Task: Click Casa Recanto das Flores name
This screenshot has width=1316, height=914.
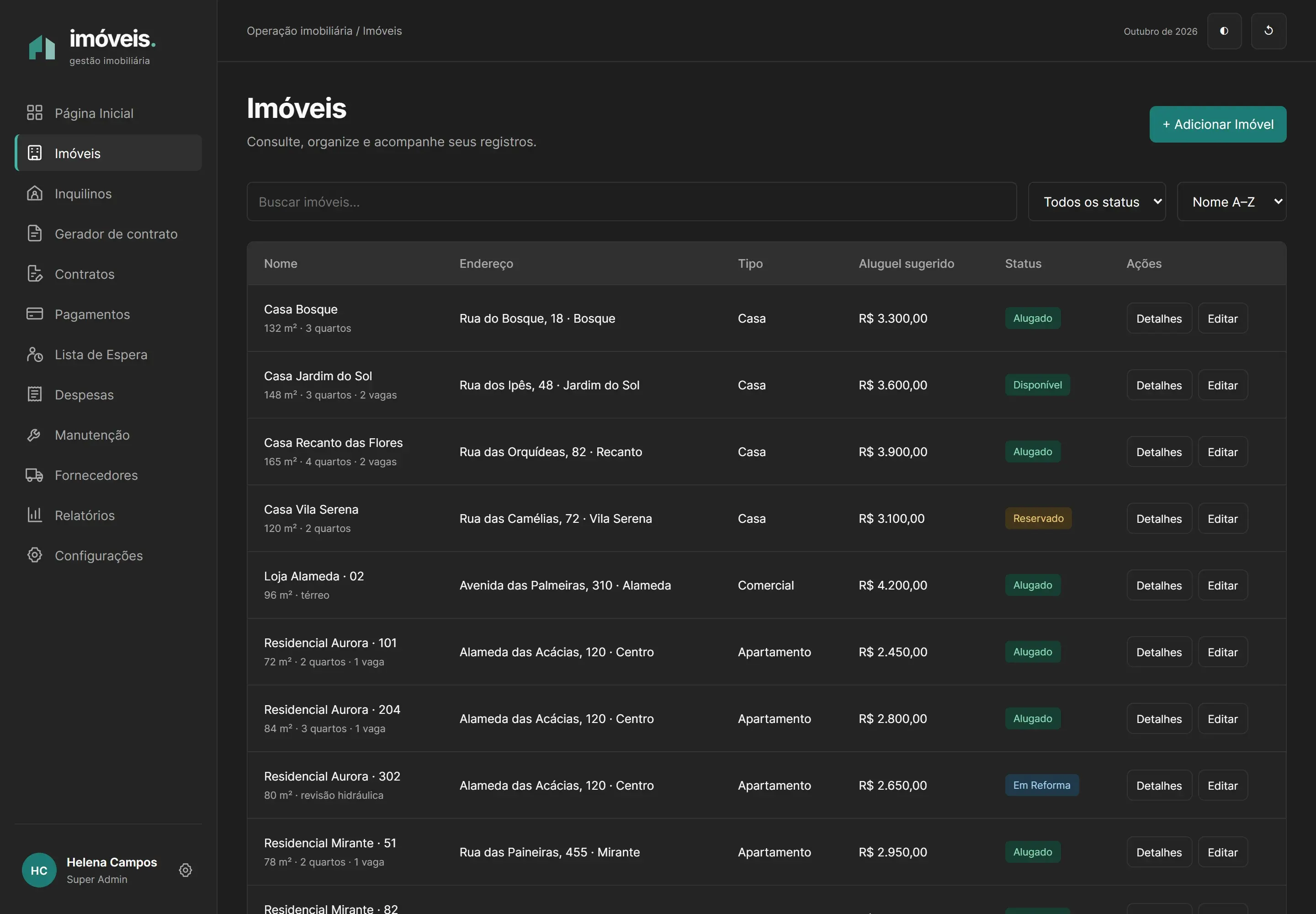Action: click(333, 443)
